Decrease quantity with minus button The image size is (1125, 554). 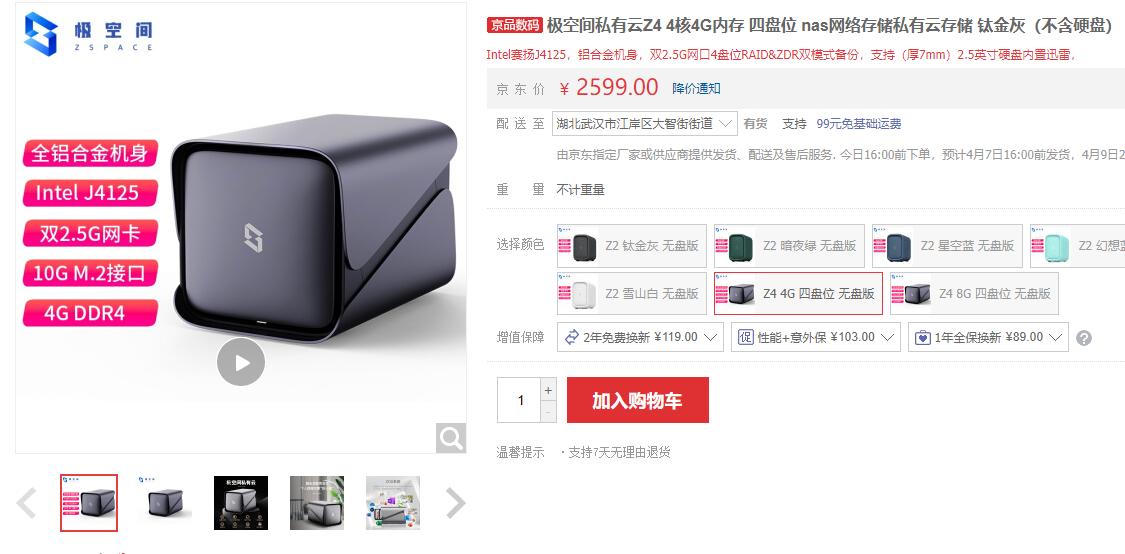(548, 412)
